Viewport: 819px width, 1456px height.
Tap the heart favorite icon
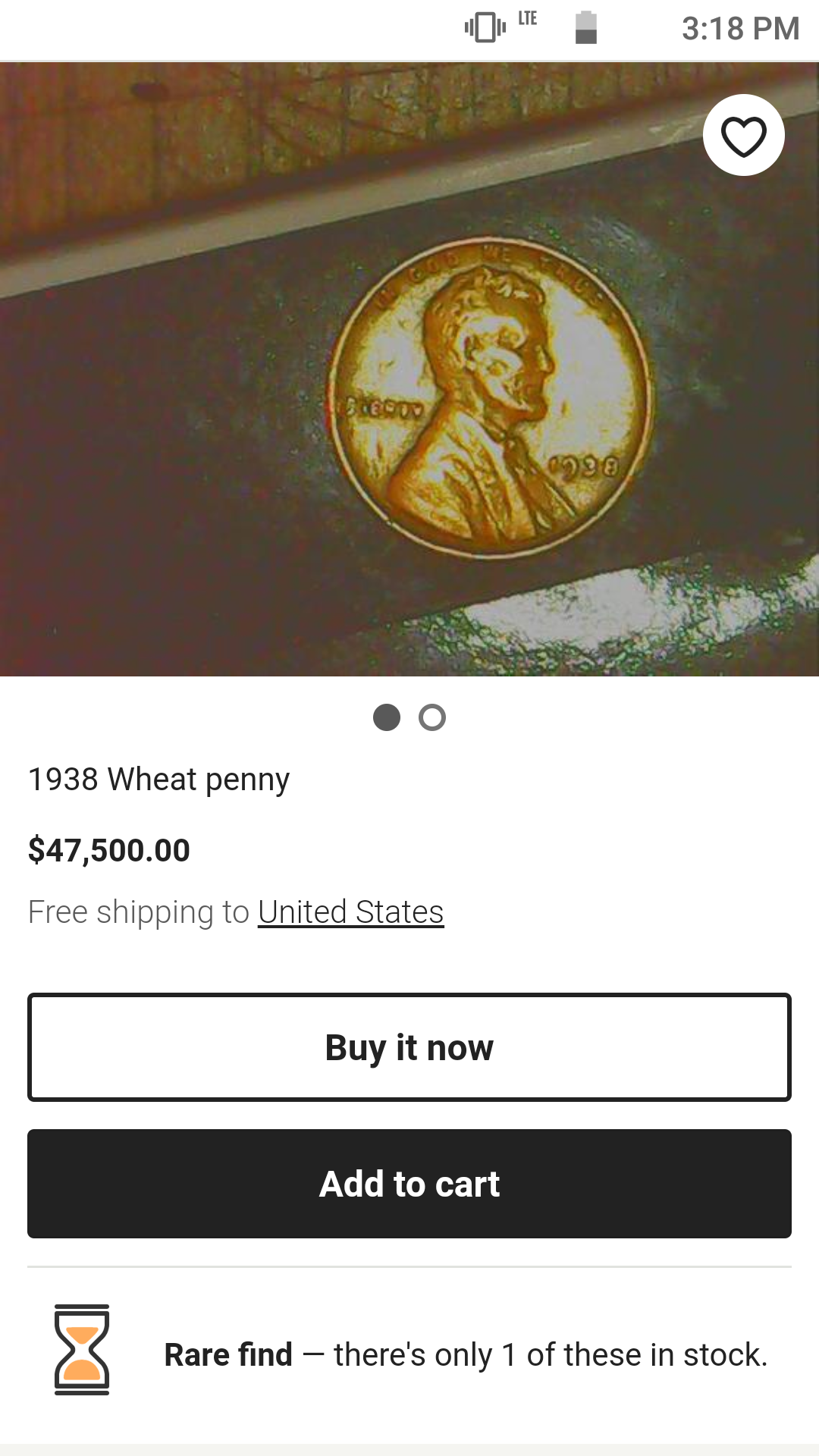point(743,136)
